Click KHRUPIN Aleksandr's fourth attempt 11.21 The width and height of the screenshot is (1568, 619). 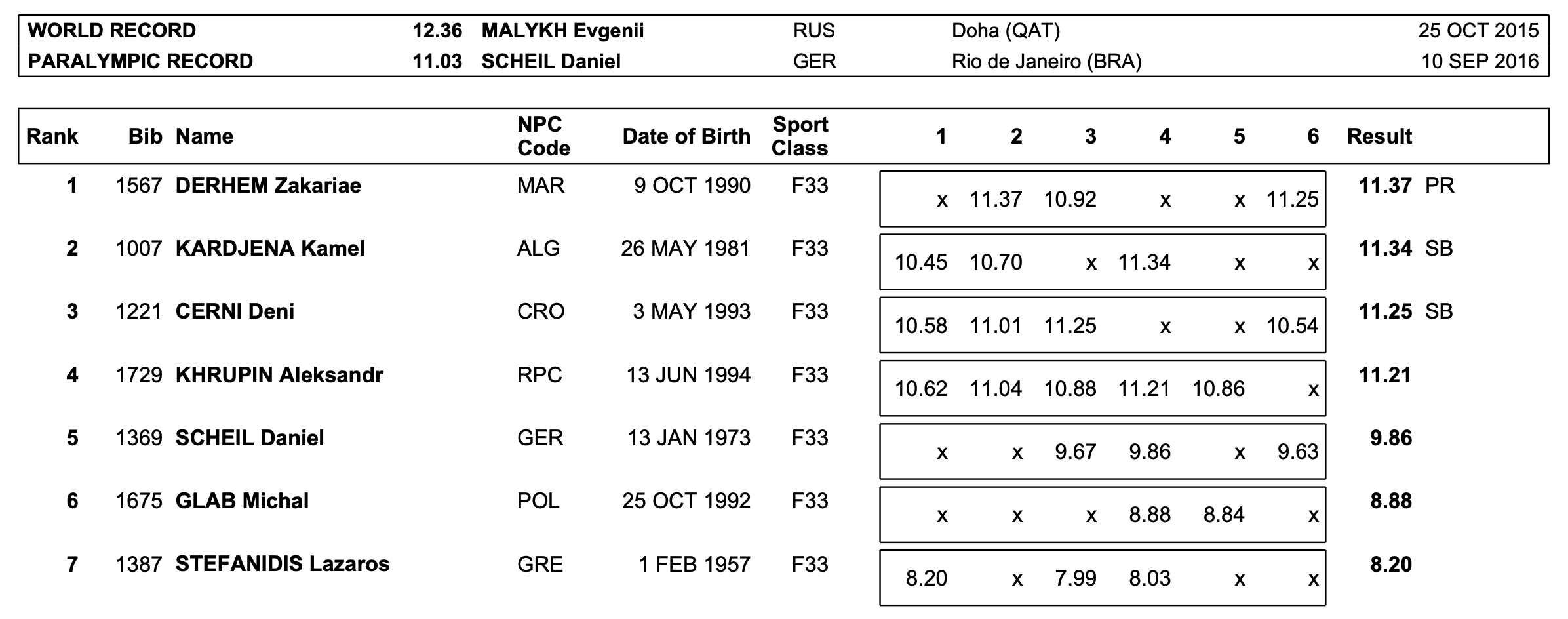1144,389
